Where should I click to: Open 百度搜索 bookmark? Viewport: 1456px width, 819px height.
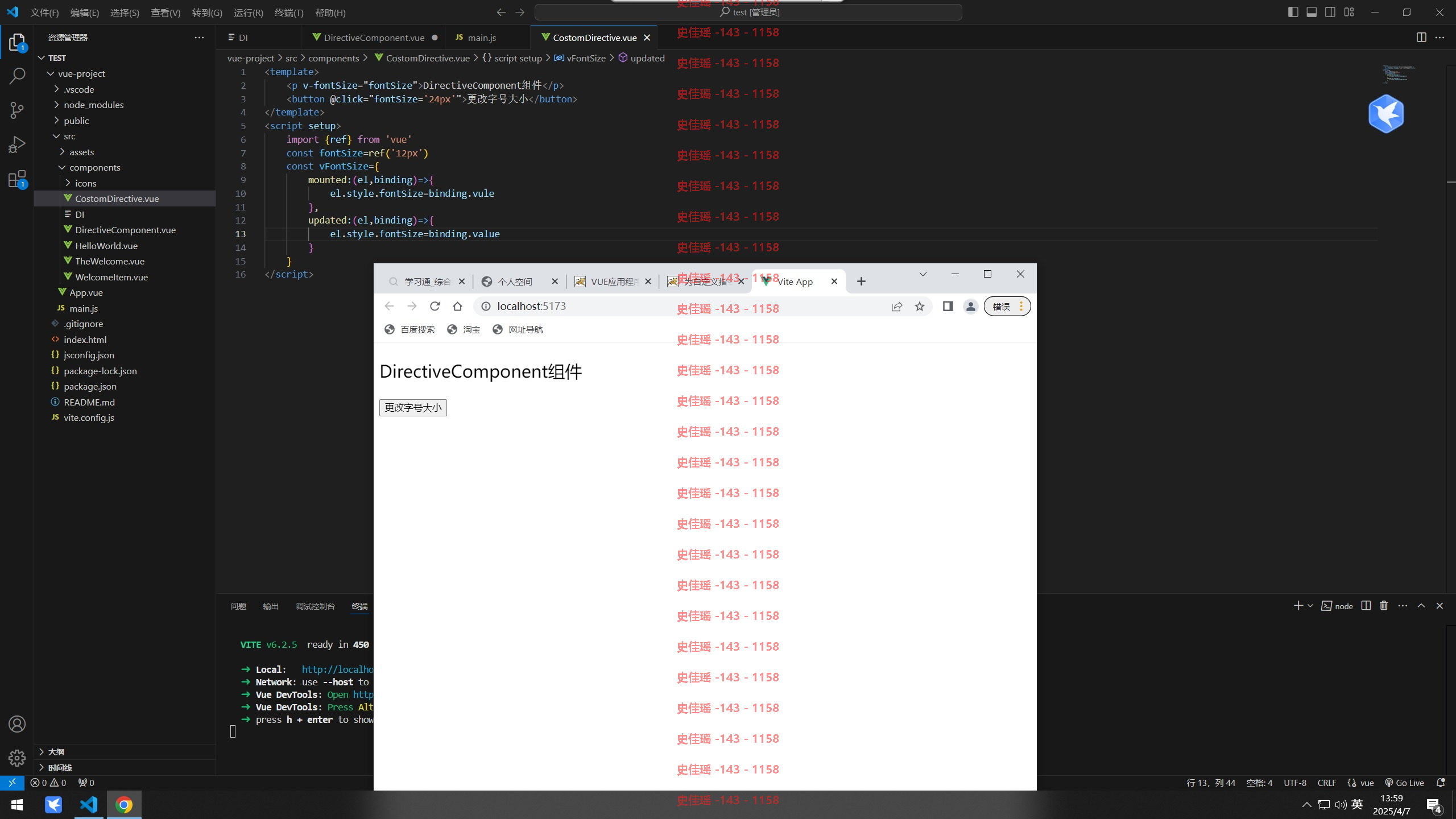coord(409,330)
